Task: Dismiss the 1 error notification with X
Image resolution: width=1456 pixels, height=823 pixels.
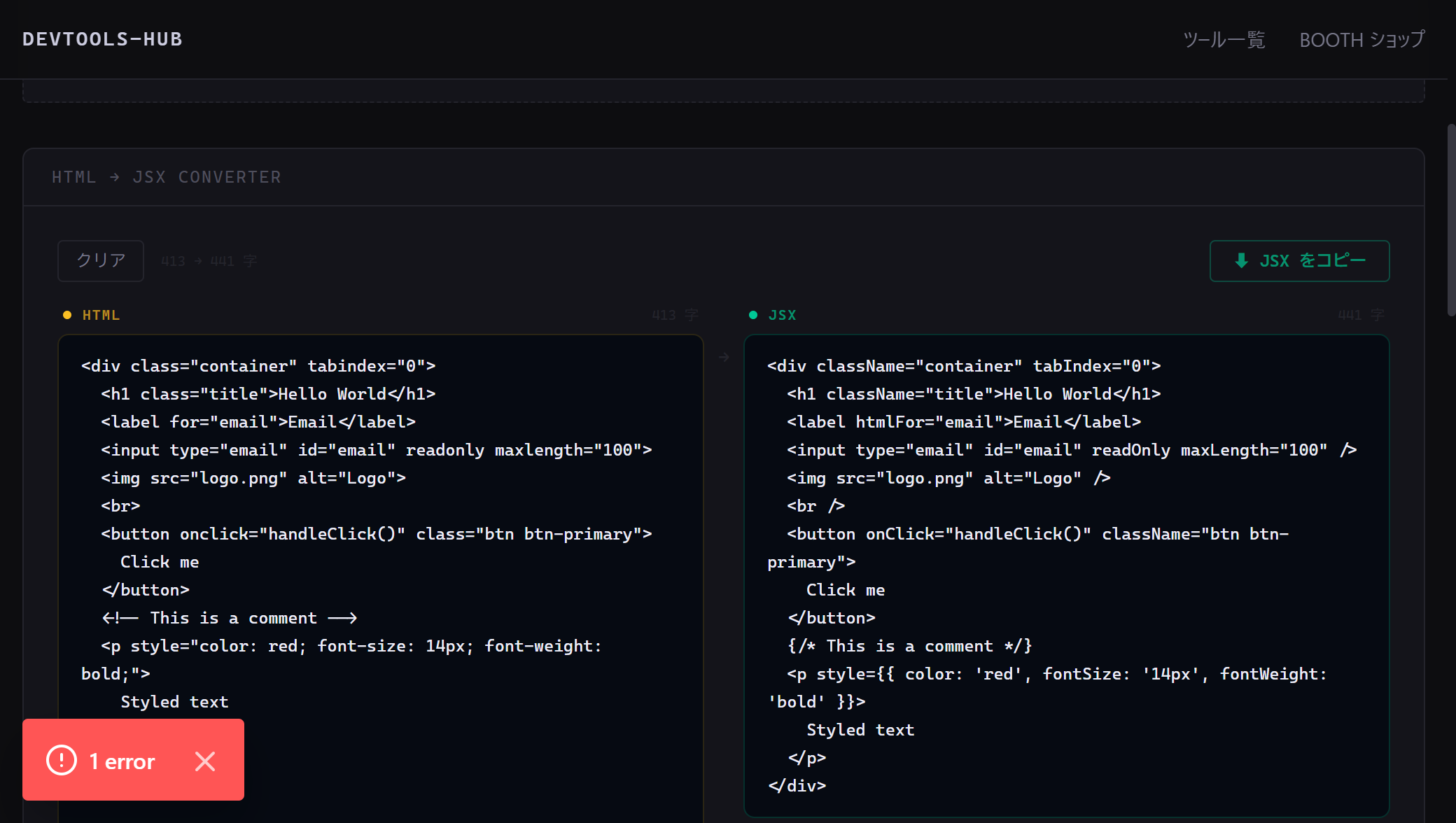Action: (x=205, y=761)
